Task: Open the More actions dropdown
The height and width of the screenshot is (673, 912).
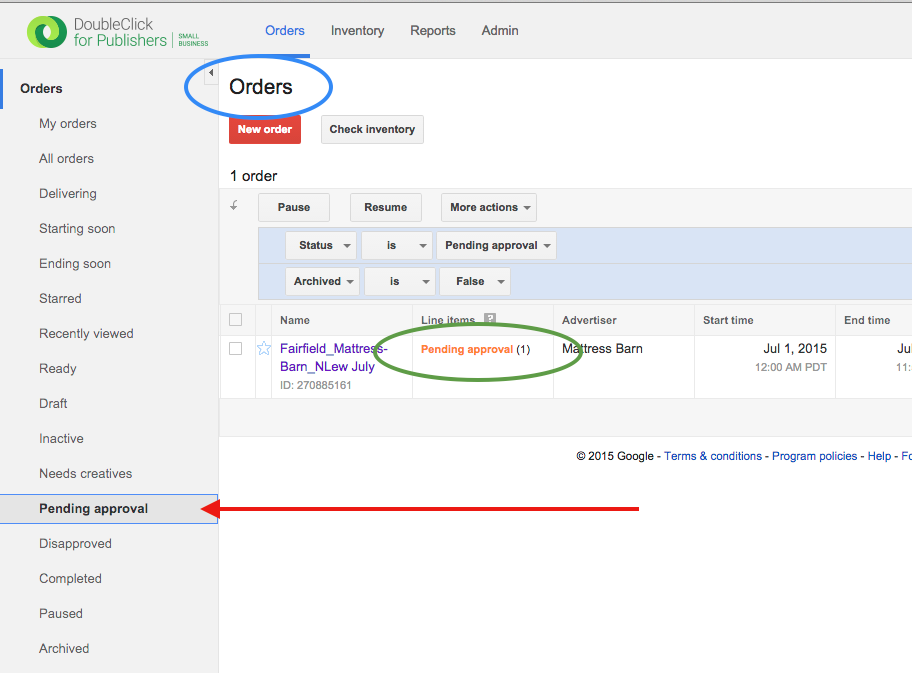Action: coord(489,207)
